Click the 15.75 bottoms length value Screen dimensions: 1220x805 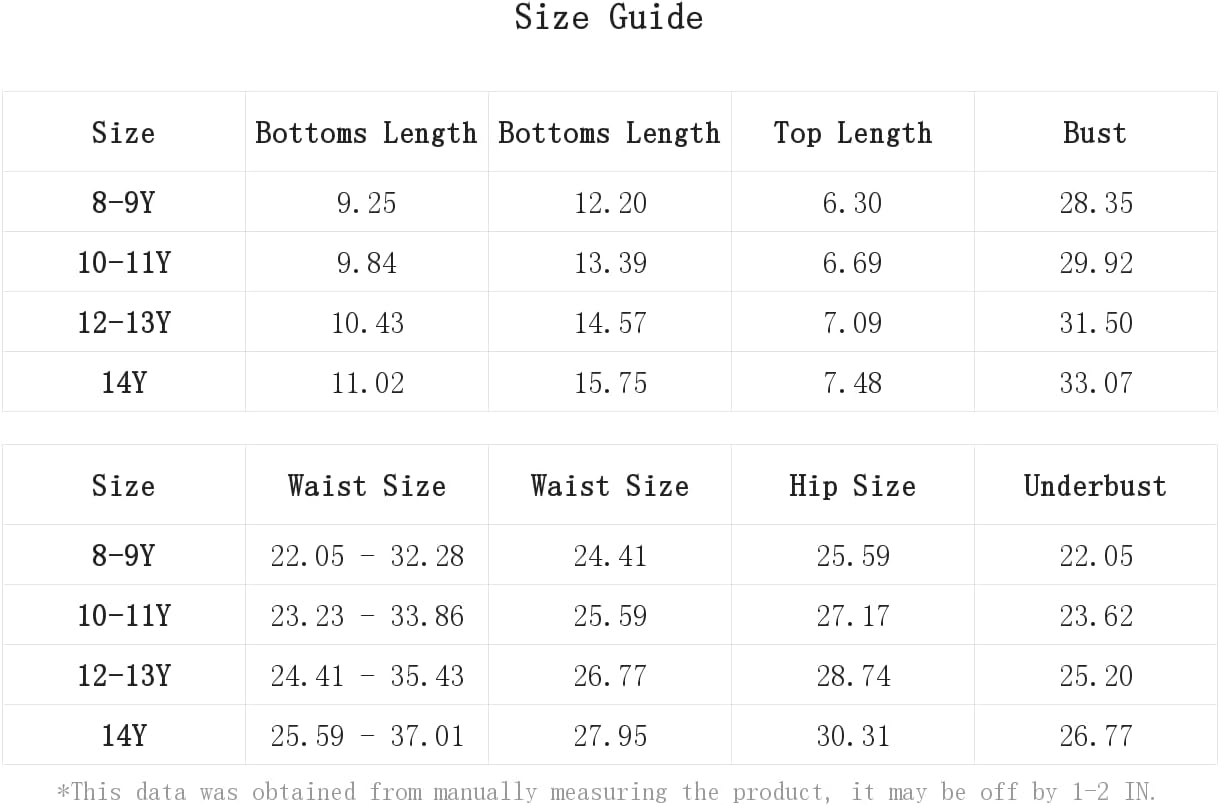[x=610, y=383]
